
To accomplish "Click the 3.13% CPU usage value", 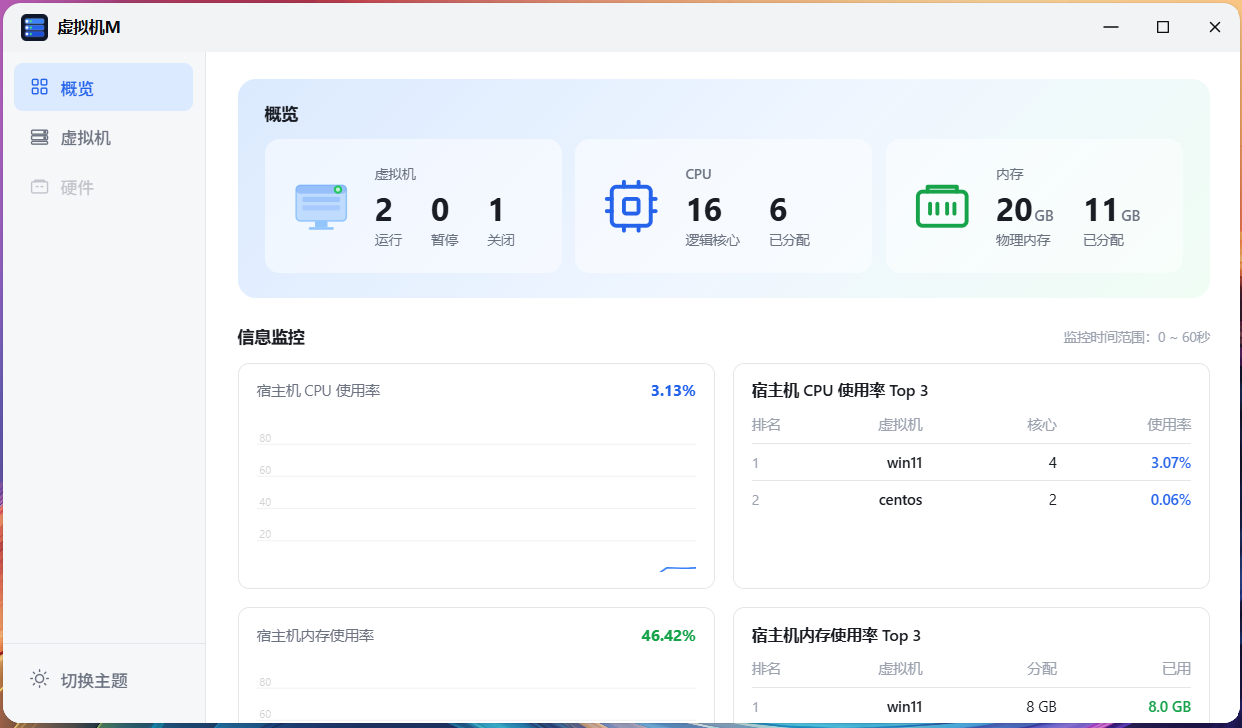I will (x=672, y=391).
